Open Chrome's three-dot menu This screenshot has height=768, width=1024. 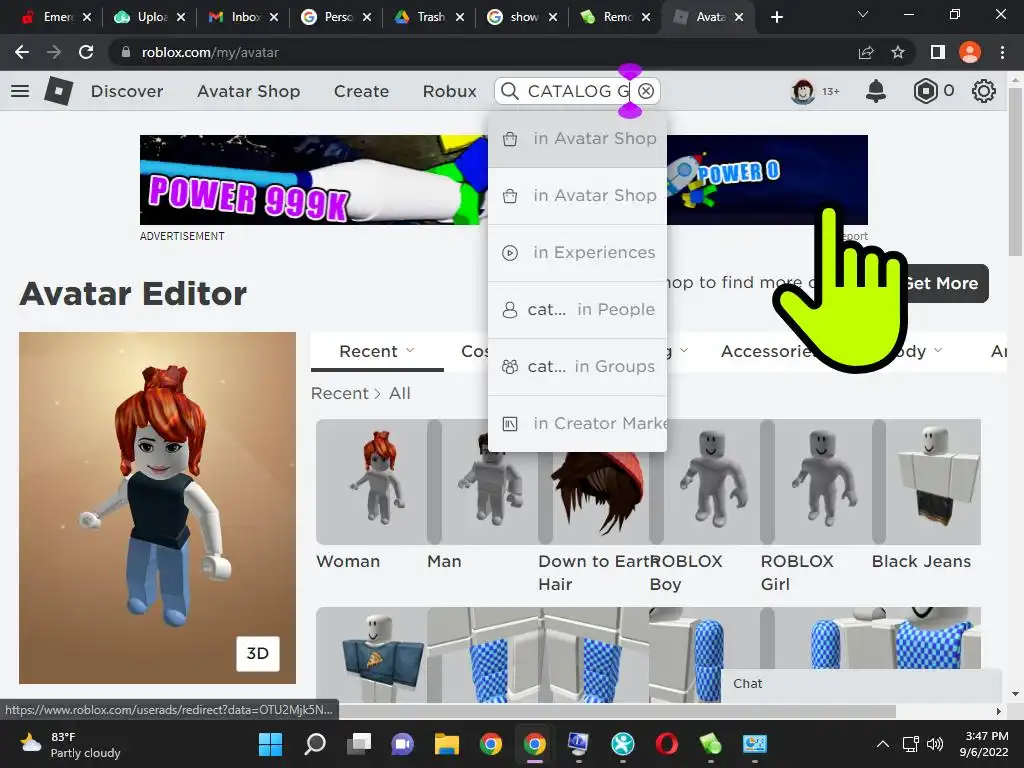point(1002,52)
